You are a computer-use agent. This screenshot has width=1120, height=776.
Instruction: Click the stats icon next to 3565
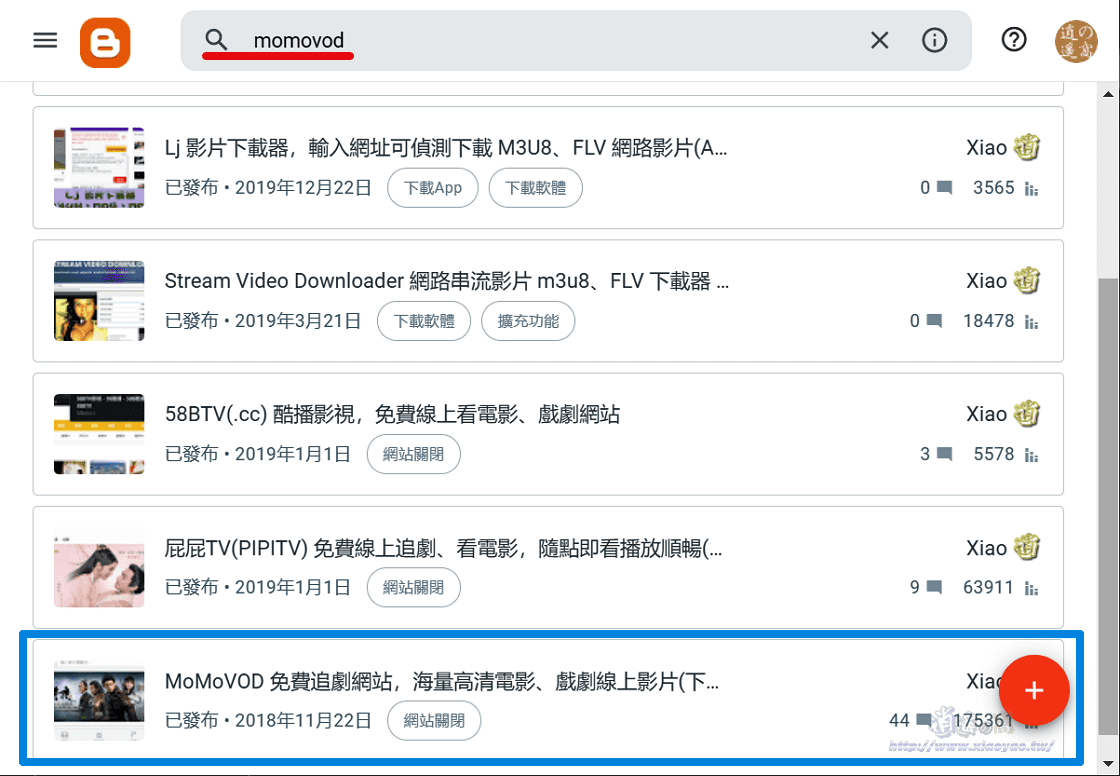point(1031,189)
